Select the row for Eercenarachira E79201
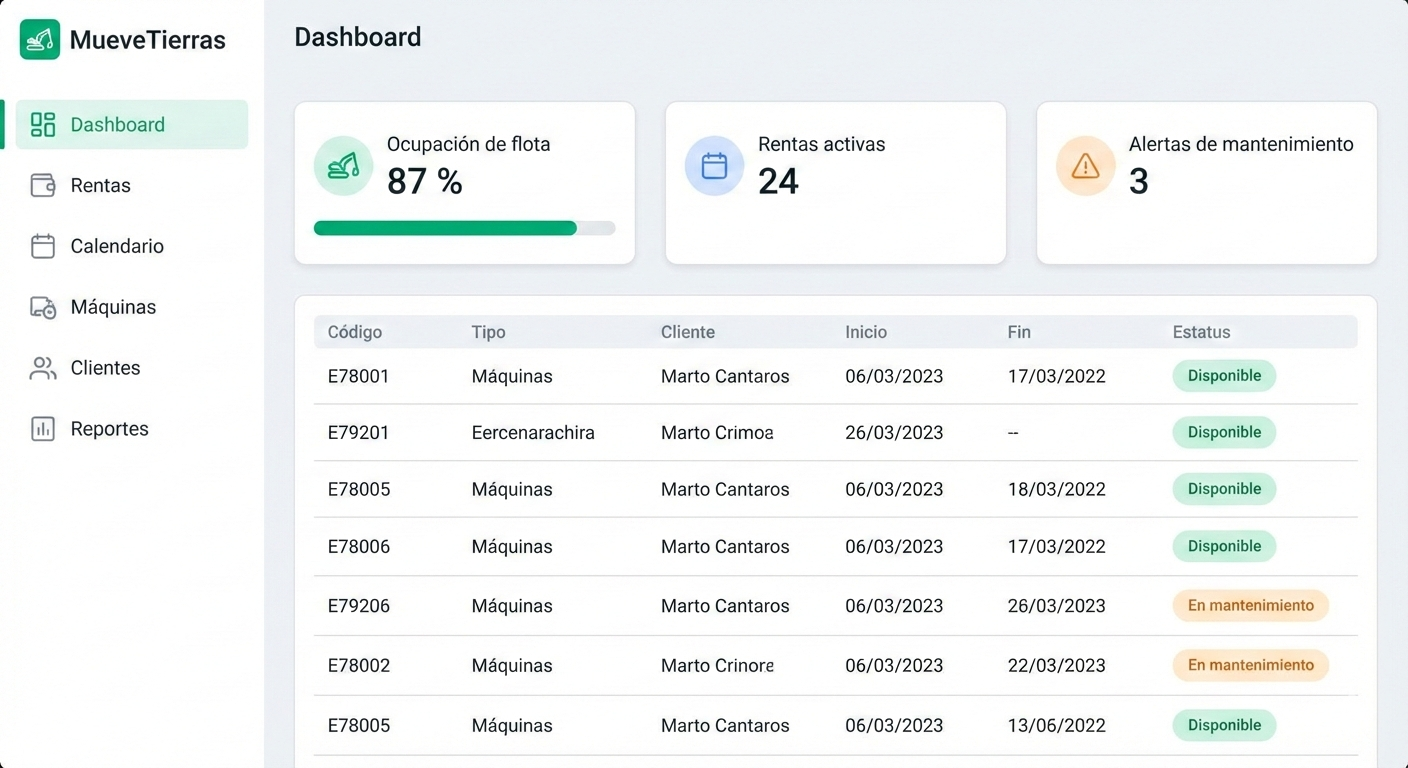 700,432
